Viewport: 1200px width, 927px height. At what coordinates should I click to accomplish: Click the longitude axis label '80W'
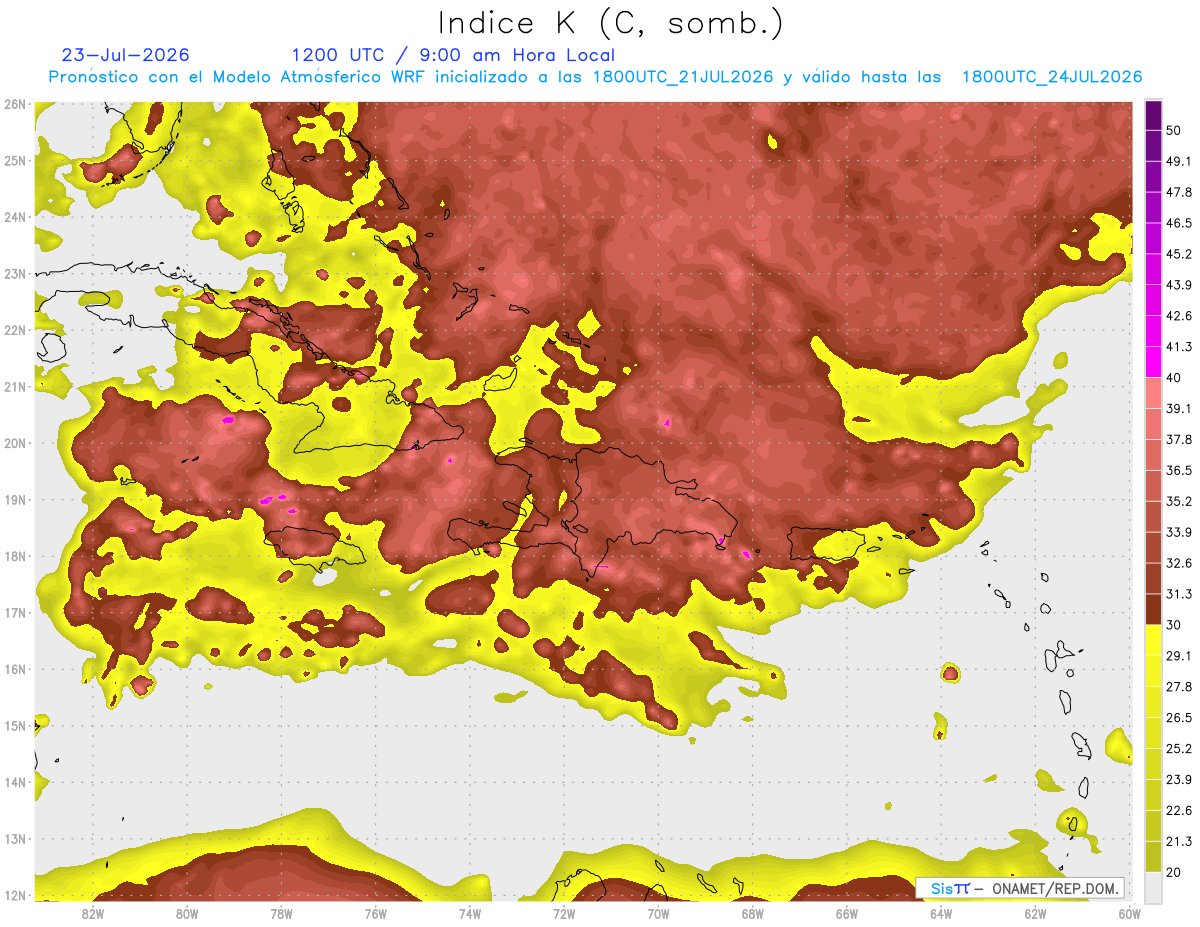click(187, 913)
